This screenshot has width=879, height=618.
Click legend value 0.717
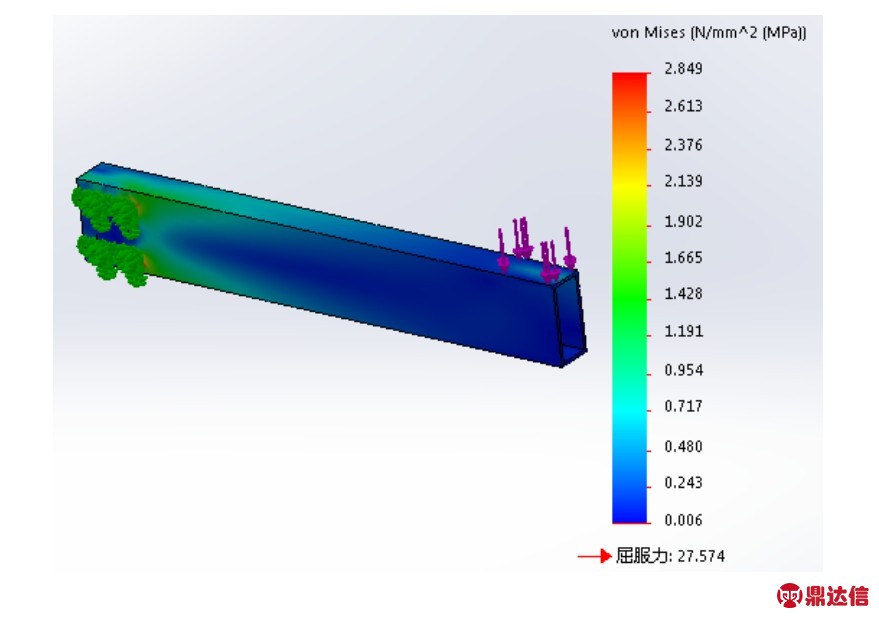[683, 406]
